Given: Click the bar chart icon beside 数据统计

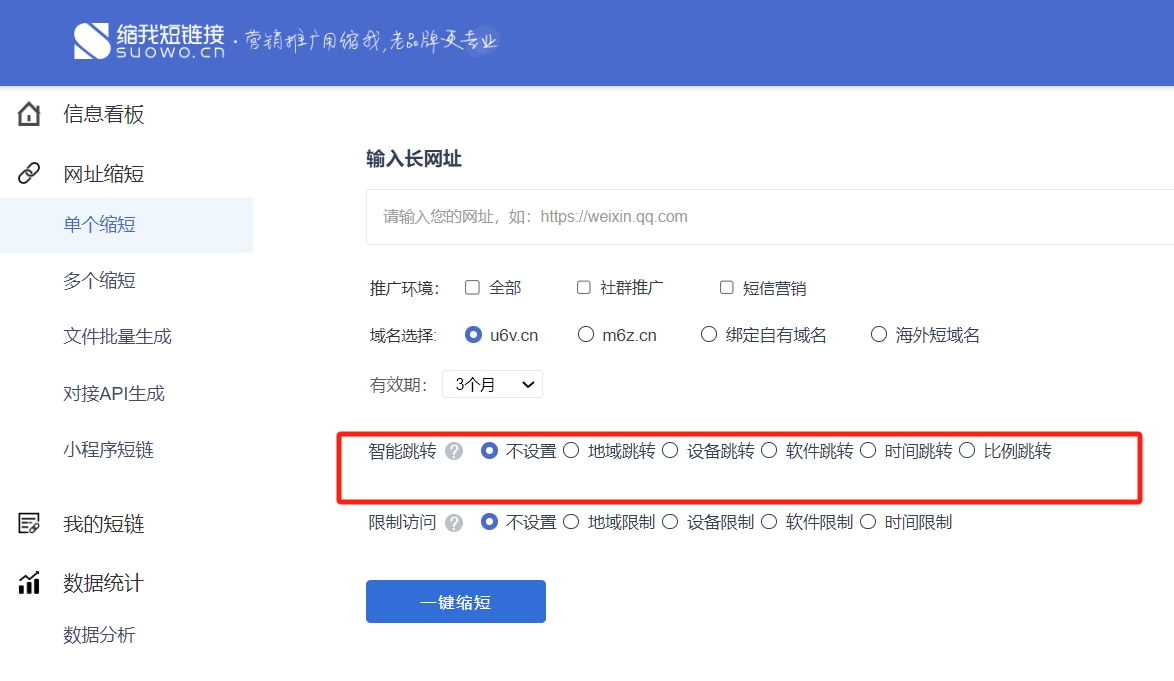Looking at the screenshot, I should pyautogui.click(x=29, y=582).
